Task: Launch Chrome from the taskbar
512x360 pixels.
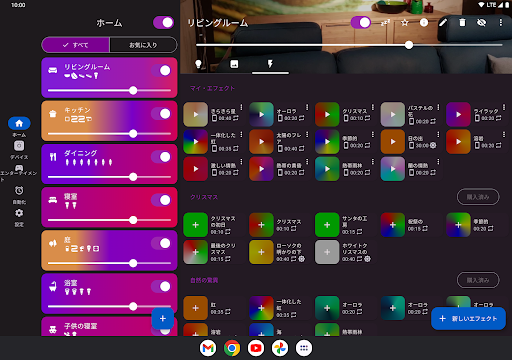Action: pyautogui.click(x=232, y=348)
